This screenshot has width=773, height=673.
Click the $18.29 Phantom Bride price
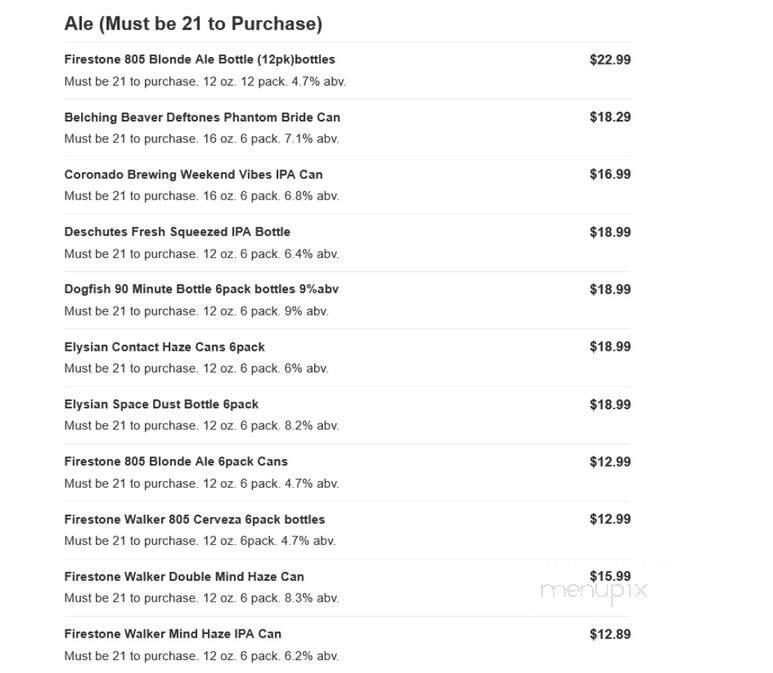tap(610, 117)
